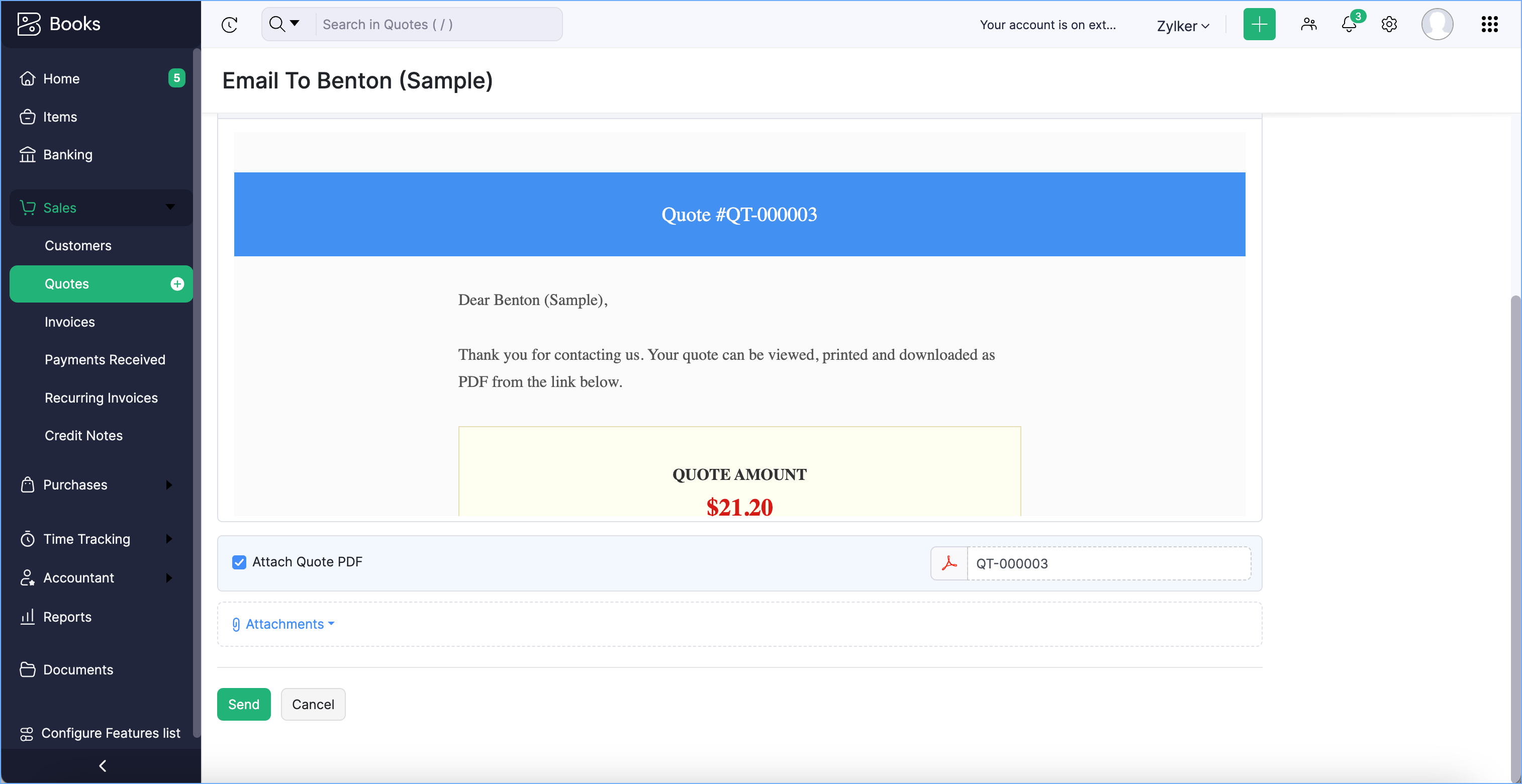The height and width of the screenshot is (784, 1522).
Task: Open the referrals people icon
Action: click(1309, 24)
